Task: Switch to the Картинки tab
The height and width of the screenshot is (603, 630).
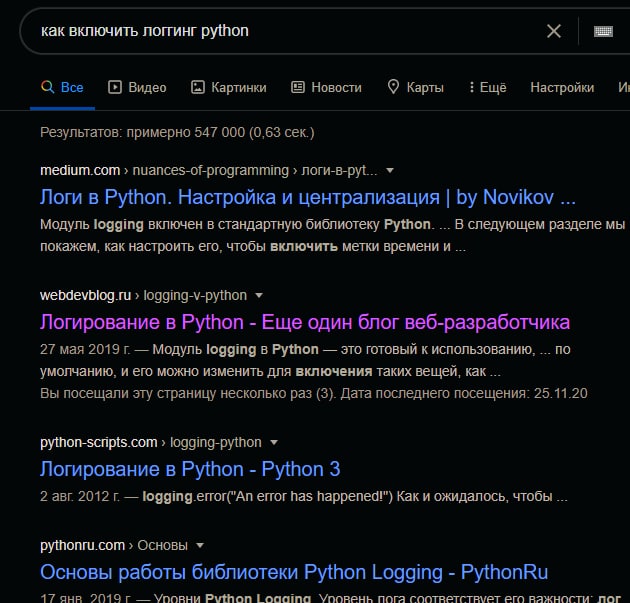Action: 228,87
